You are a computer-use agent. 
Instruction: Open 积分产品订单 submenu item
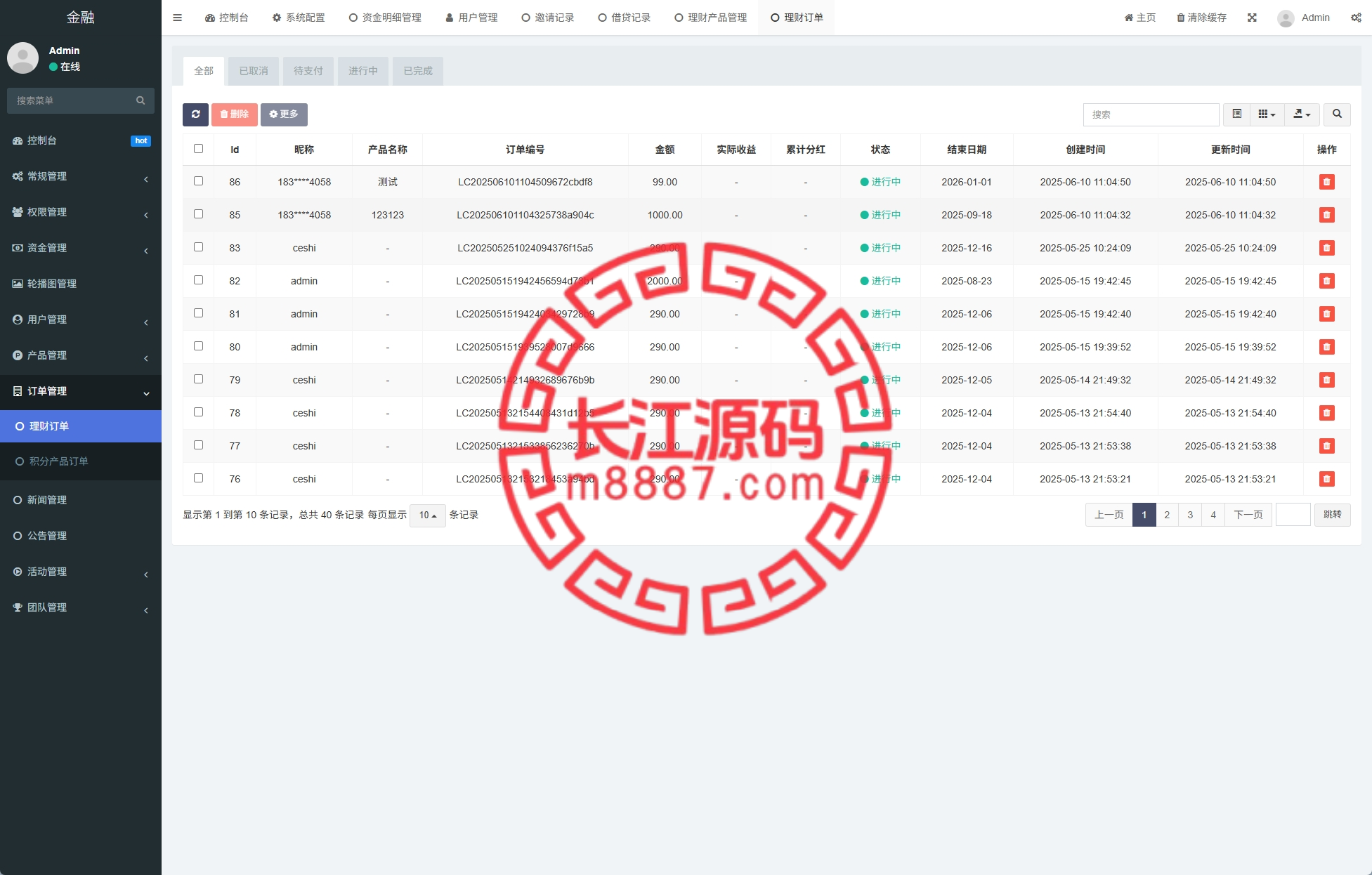81,461
